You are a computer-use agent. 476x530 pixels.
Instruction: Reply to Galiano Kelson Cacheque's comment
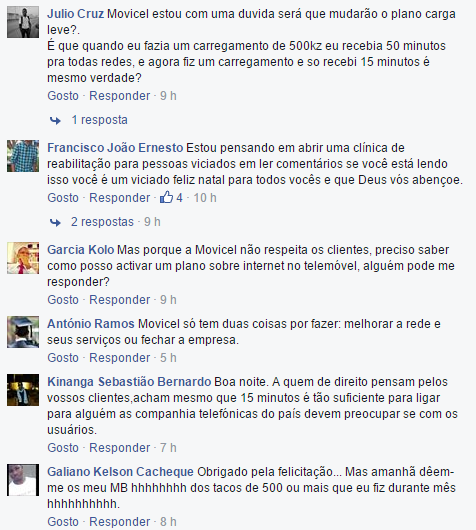(x=120, y=522)
